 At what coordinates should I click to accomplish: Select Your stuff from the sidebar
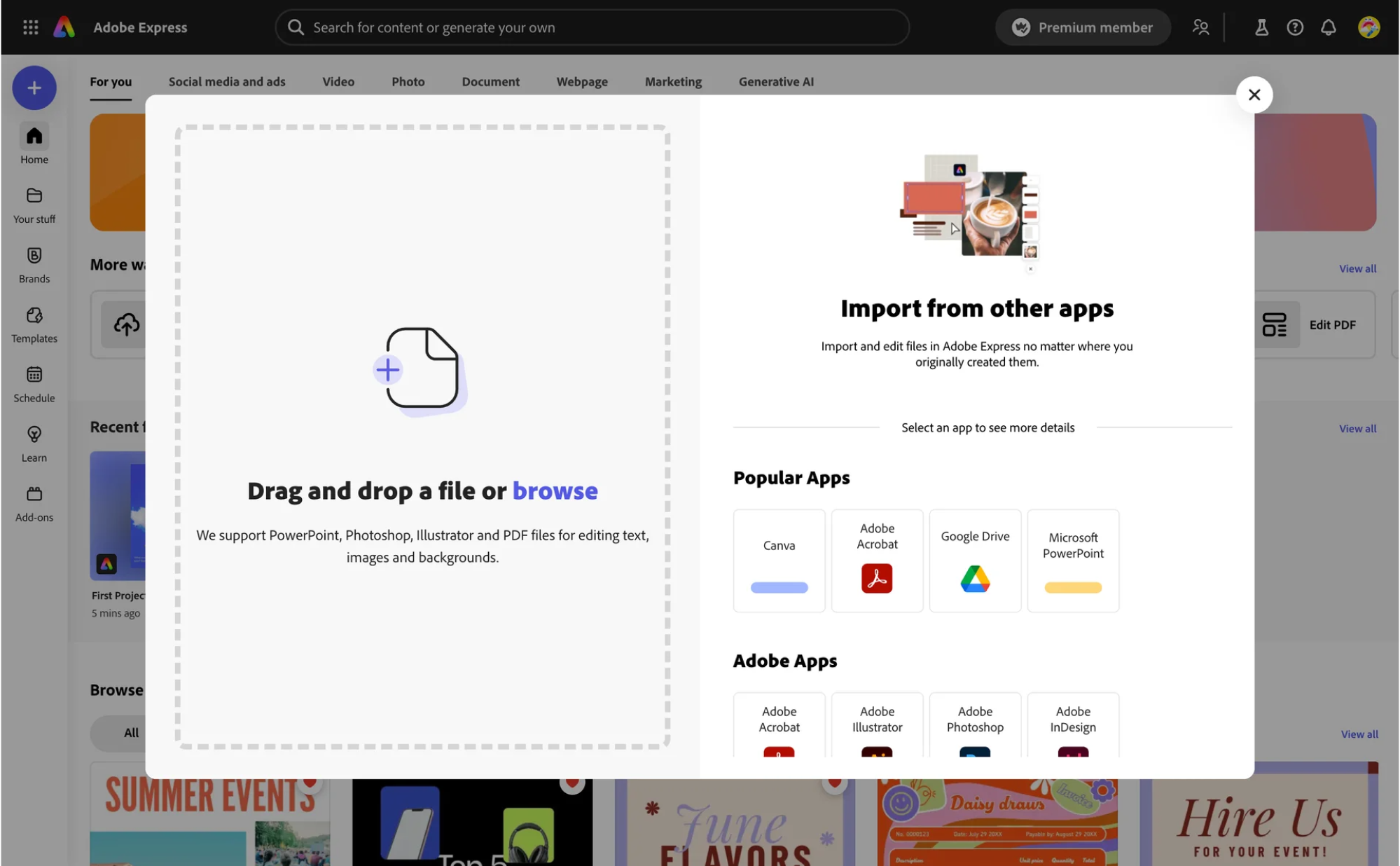[33, 203]
